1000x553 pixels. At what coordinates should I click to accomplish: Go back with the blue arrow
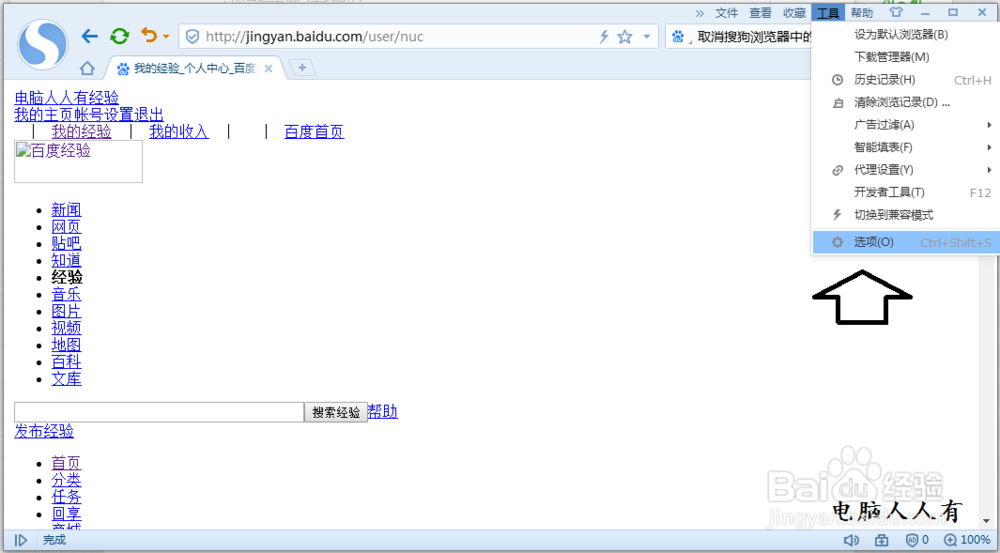point(89,36)
